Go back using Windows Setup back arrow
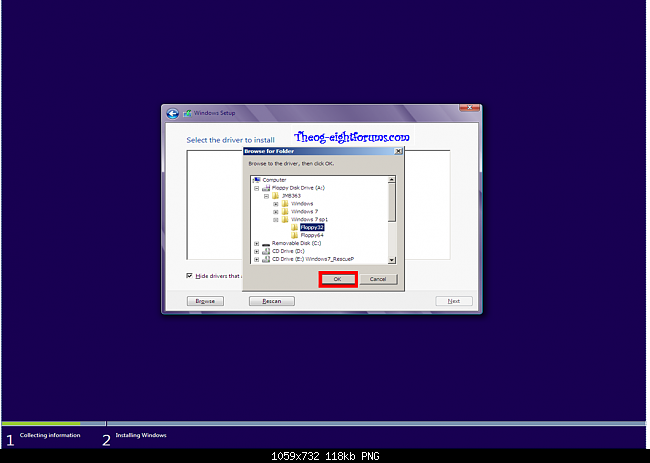Screen dimensions: 650x463 pos(172,113)
